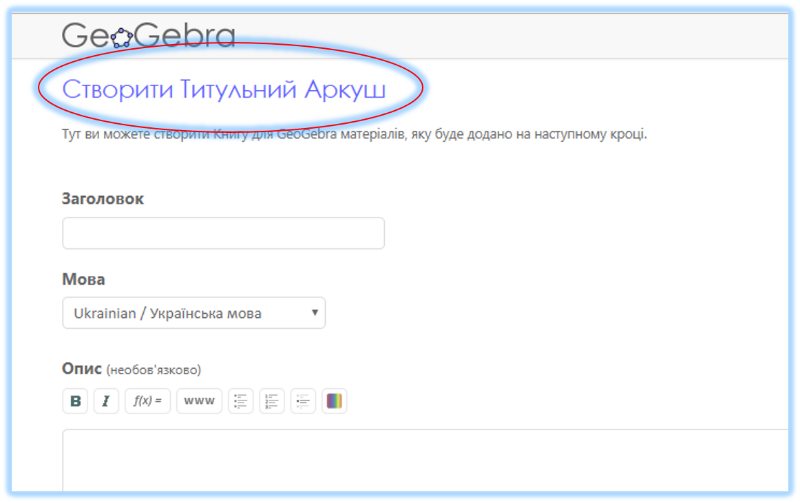Click into the Опис description text area
This screenshot has height=503, width=800.
tap(426, 460)
